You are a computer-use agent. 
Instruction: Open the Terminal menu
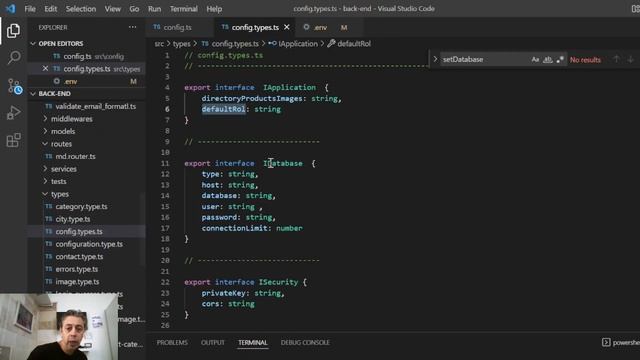tap(184, 9)
